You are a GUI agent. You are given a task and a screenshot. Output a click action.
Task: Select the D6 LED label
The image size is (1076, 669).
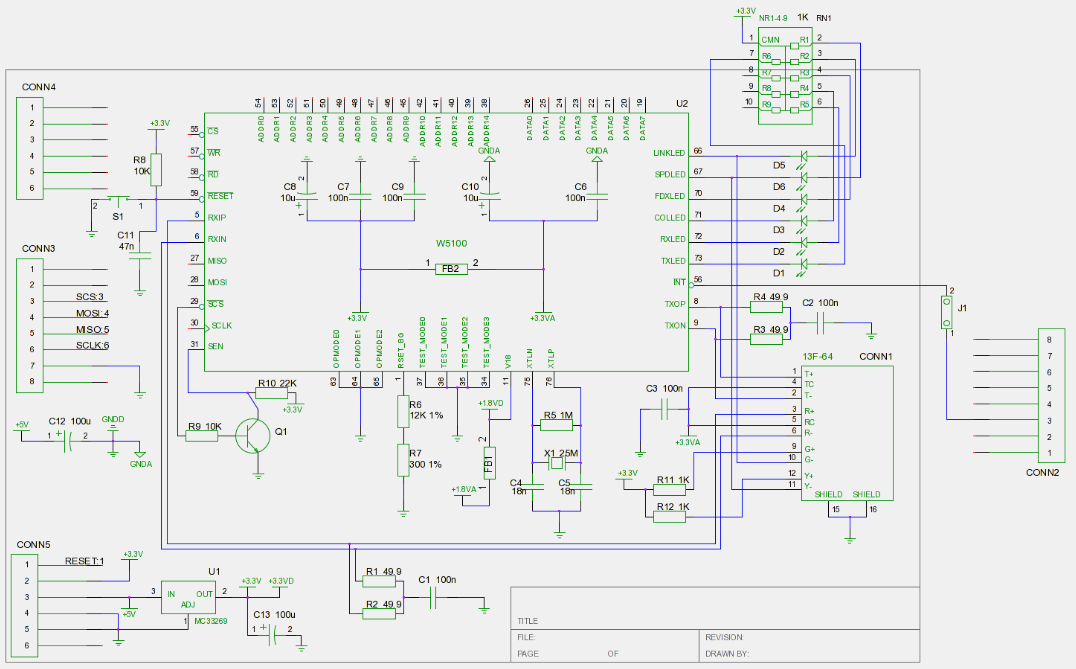click(779, 187)
